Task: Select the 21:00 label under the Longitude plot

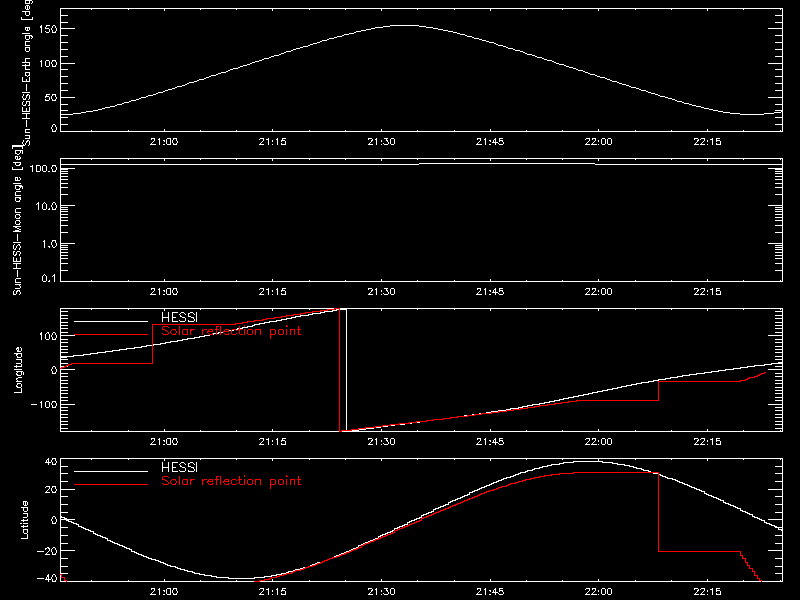Action: point(164,442)
